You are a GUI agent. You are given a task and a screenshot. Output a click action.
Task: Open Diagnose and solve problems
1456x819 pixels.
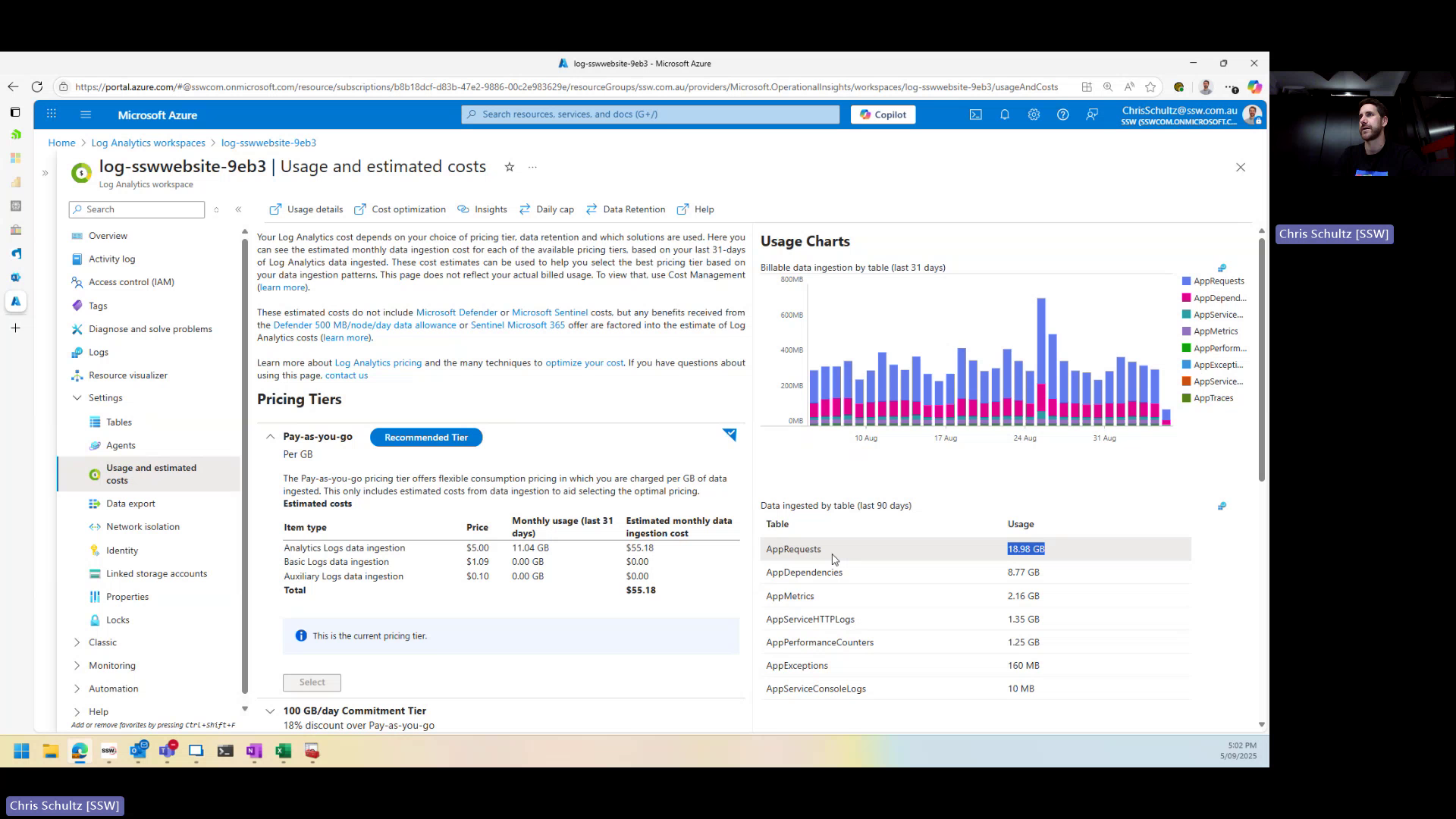150,329
